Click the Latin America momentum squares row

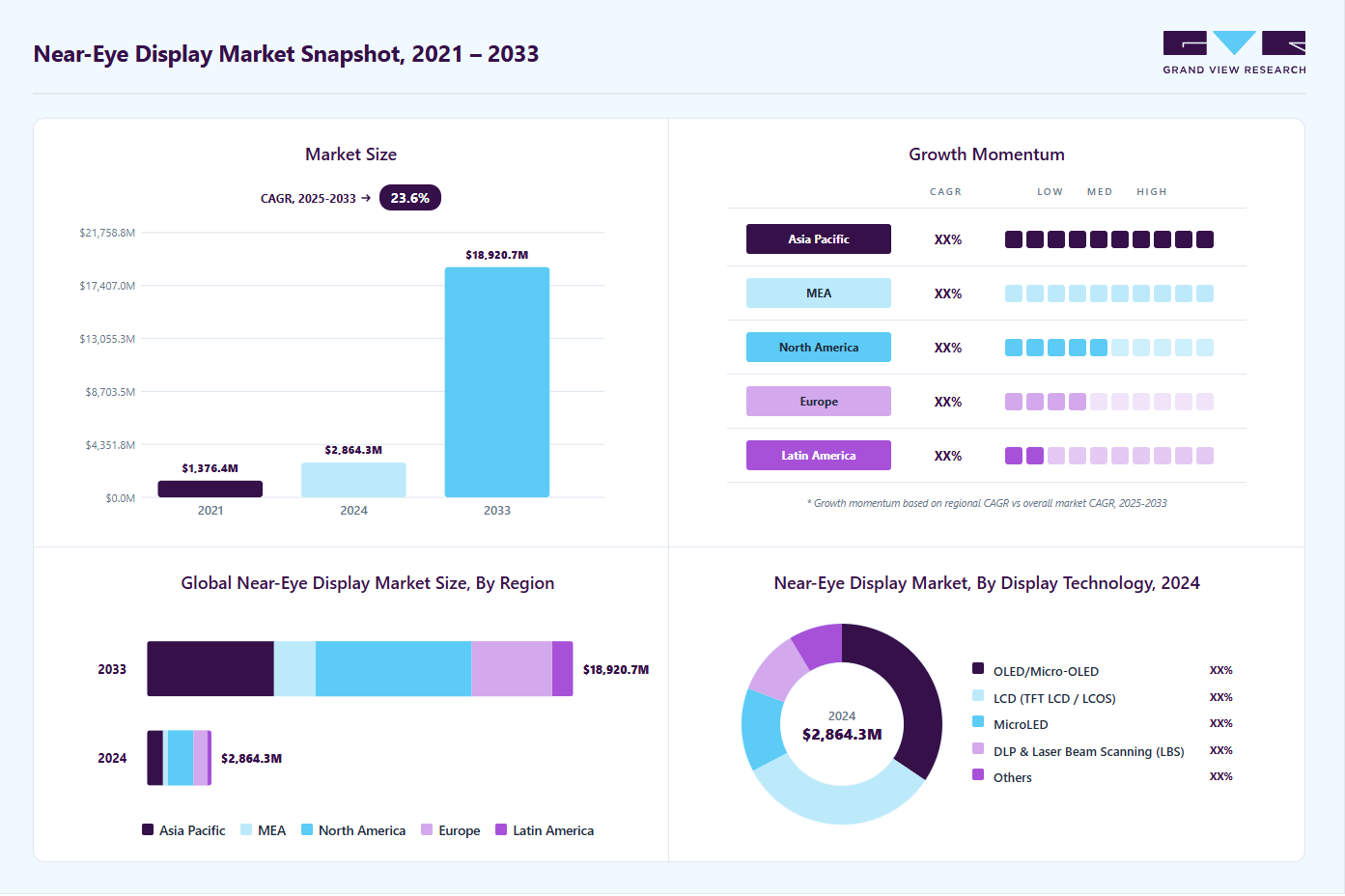pos(1109,456)
